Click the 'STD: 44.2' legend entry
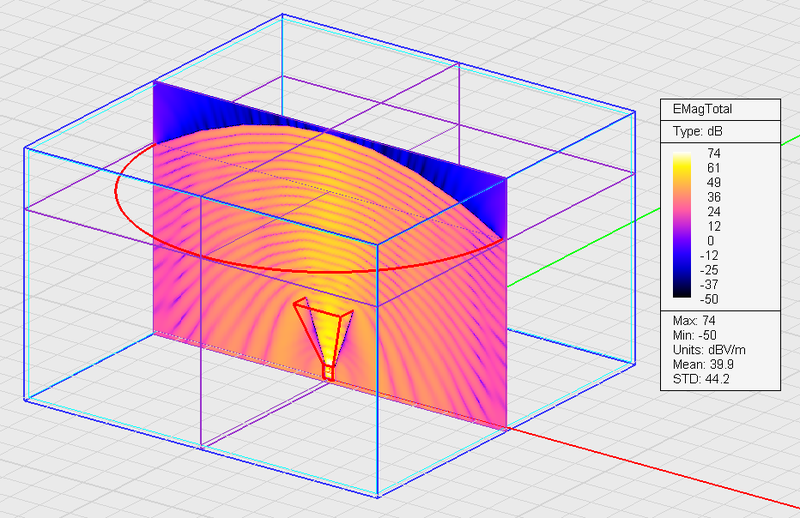 (x=701, y=379)
